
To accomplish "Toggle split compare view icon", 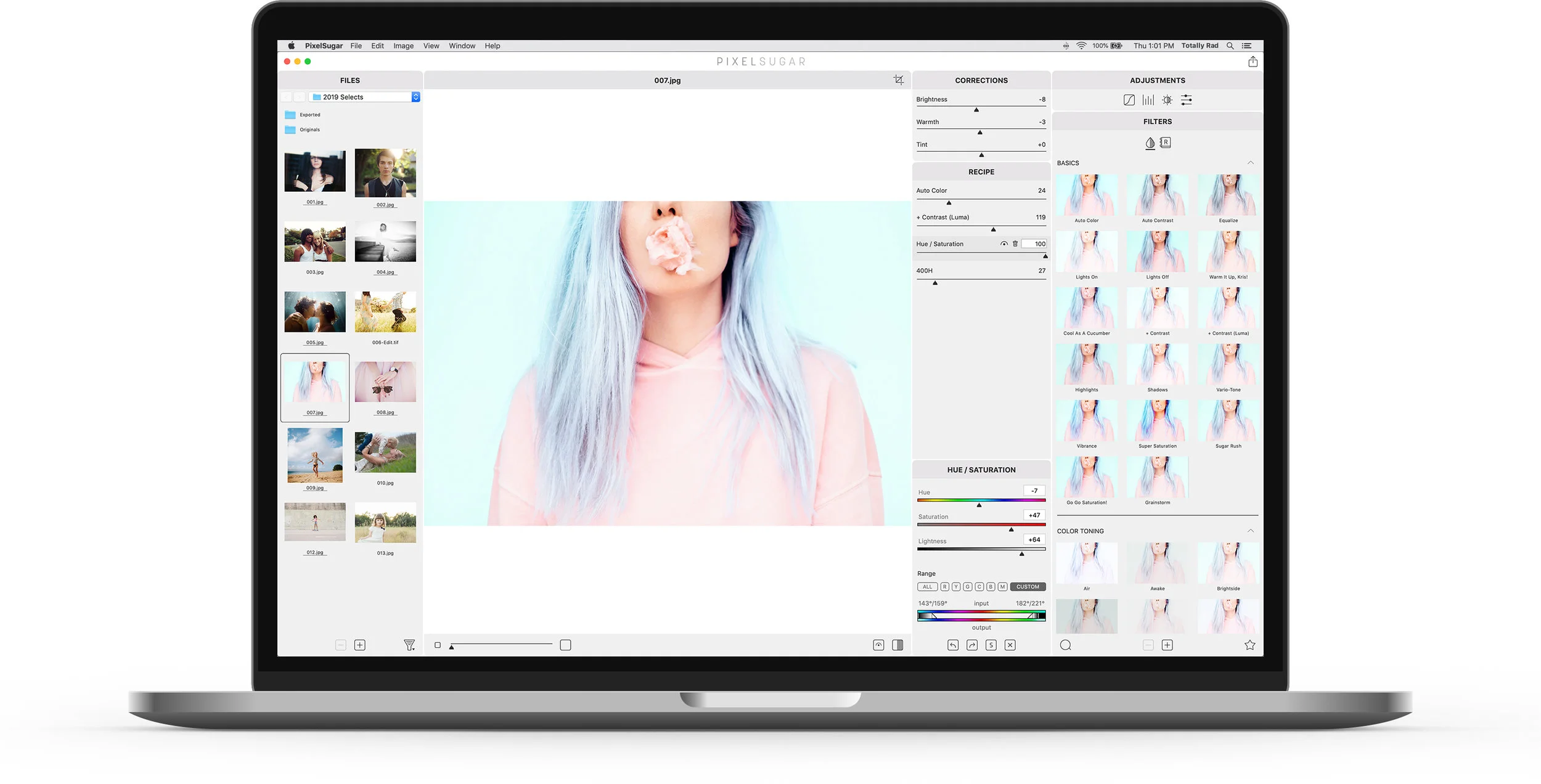I will [x=897, y=645].
